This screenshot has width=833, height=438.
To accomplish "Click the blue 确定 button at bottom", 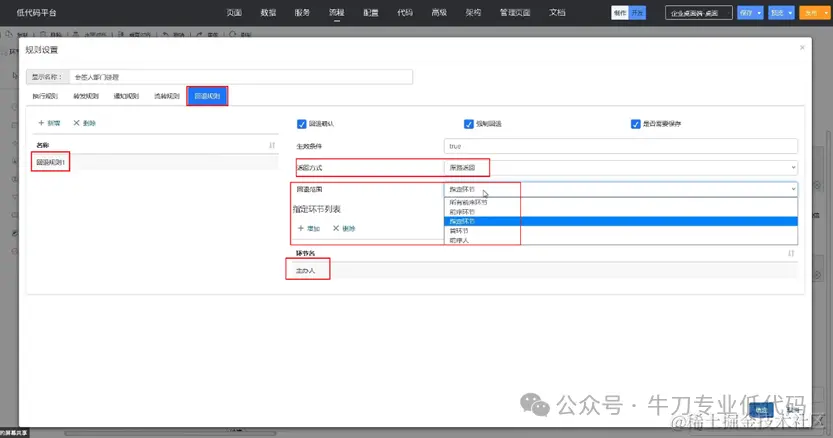I will 761,410.
